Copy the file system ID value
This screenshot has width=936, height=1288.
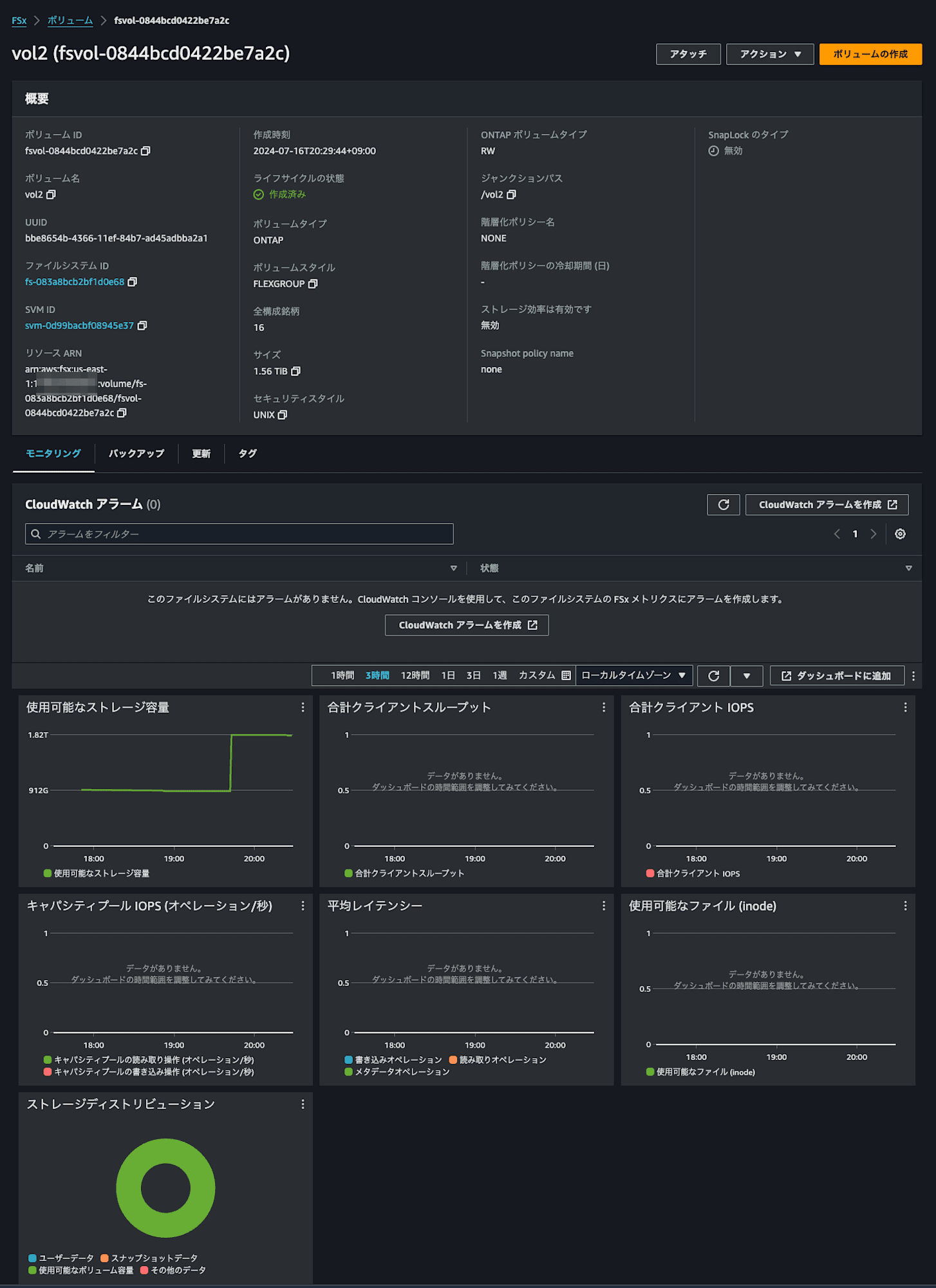tap(133, 282)
